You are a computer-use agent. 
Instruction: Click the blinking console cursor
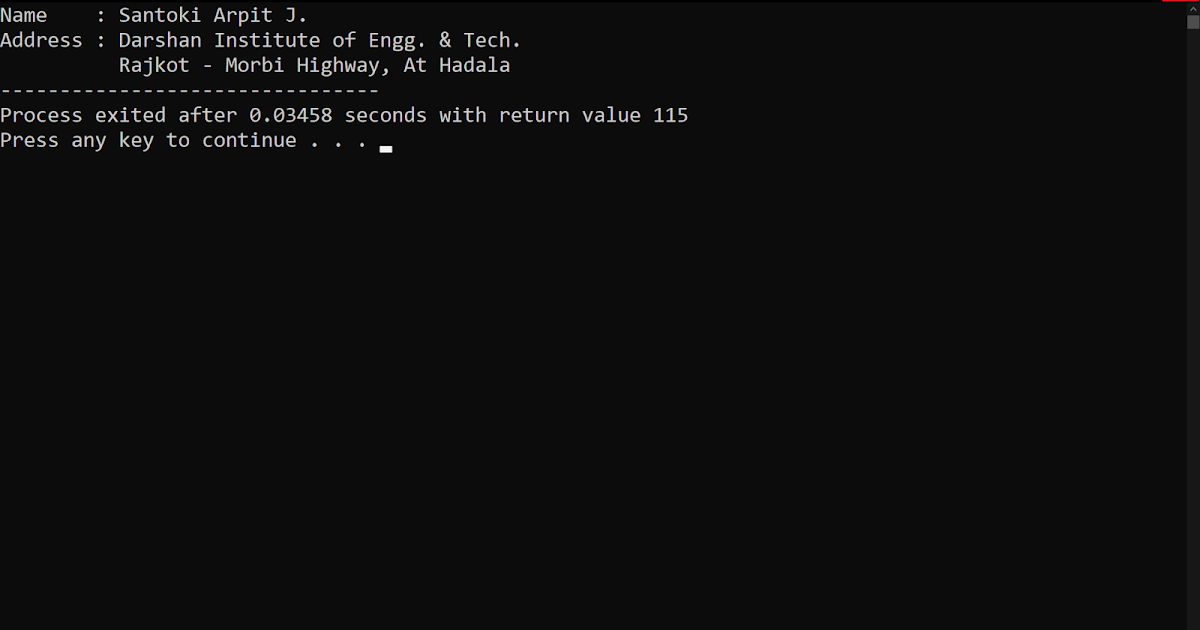click(386, 148)
